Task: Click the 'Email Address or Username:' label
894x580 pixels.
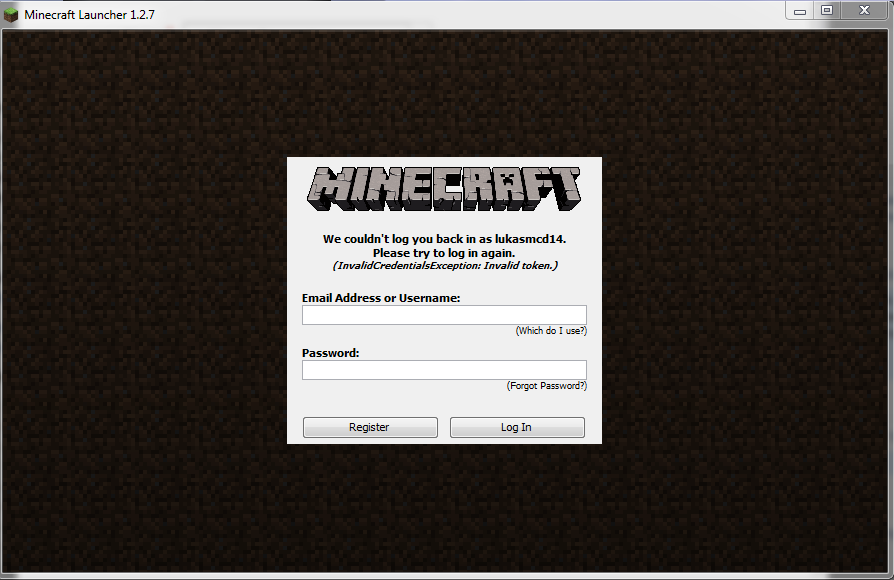Action: click(x=381, y=298)
